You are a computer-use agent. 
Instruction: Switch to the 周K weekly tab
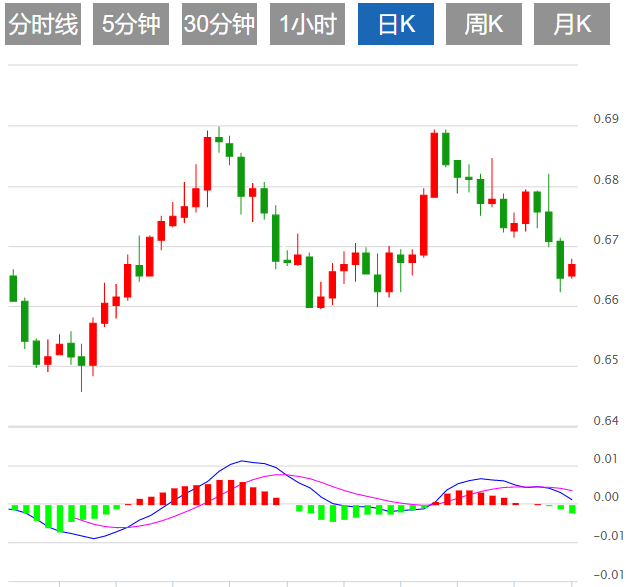tap(484, 24)
